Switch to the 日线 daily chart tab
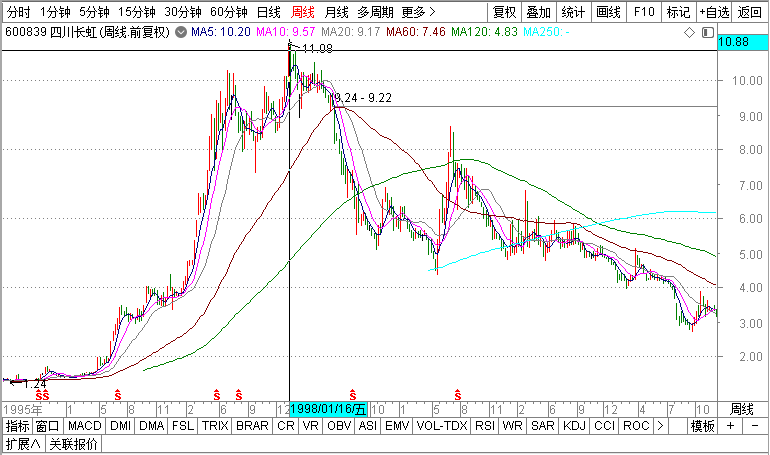 tap(268, 12)
